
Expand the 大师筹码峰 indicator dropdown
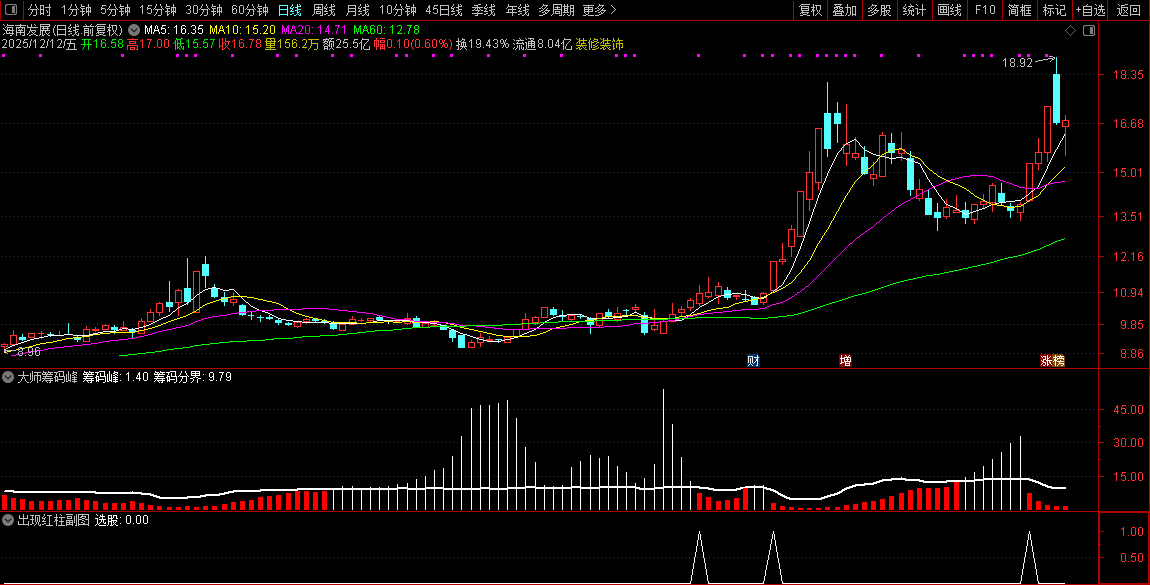9,378
